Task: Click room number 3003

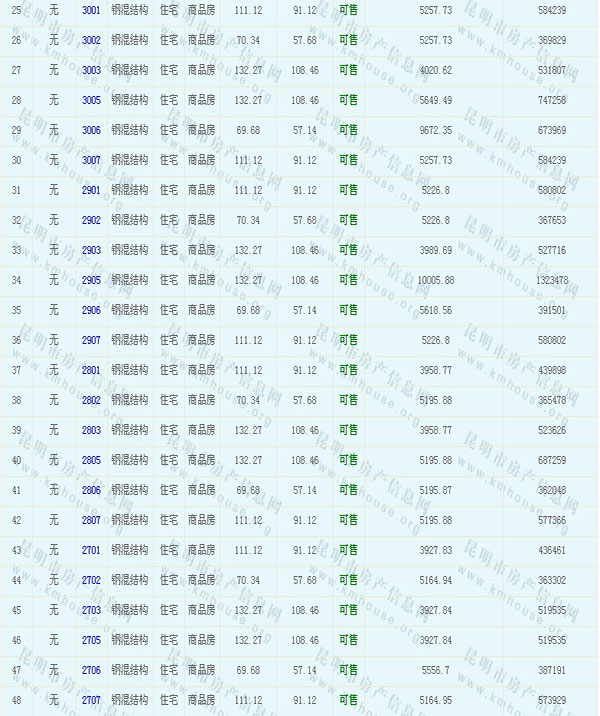Action: [91, 70]
